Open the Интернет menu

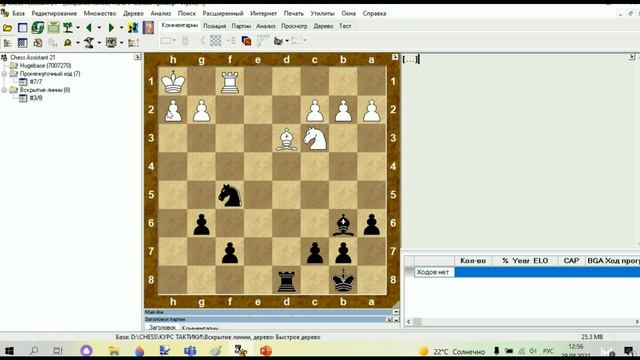[263, 13]
